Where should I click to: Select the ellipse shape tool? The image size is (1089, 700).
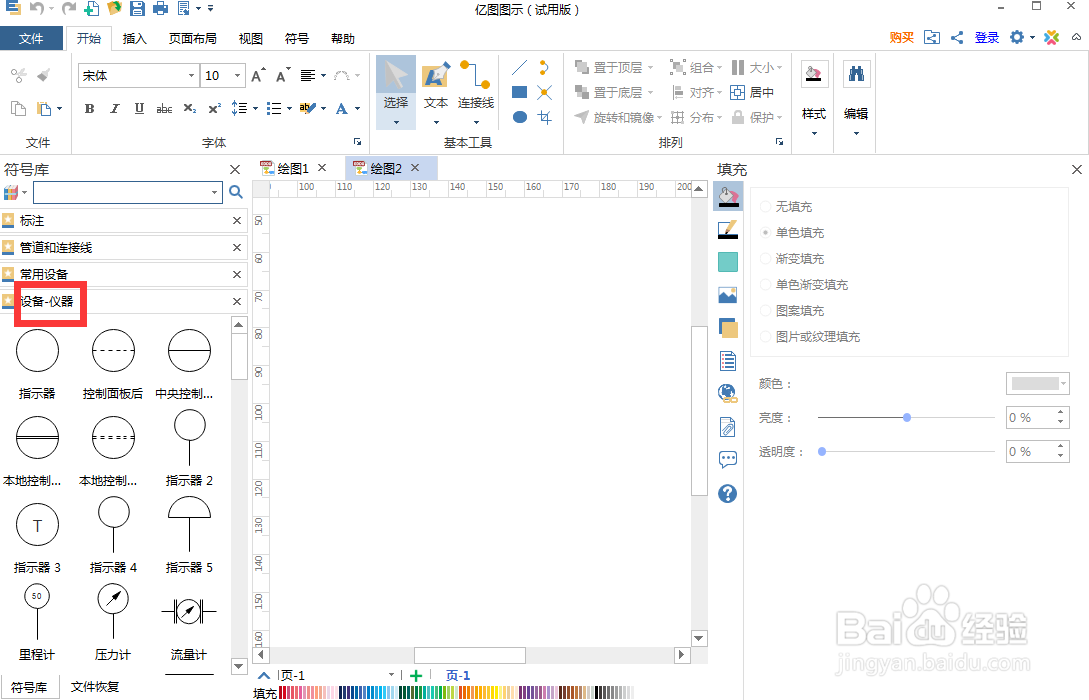click(x=519, y=117)
